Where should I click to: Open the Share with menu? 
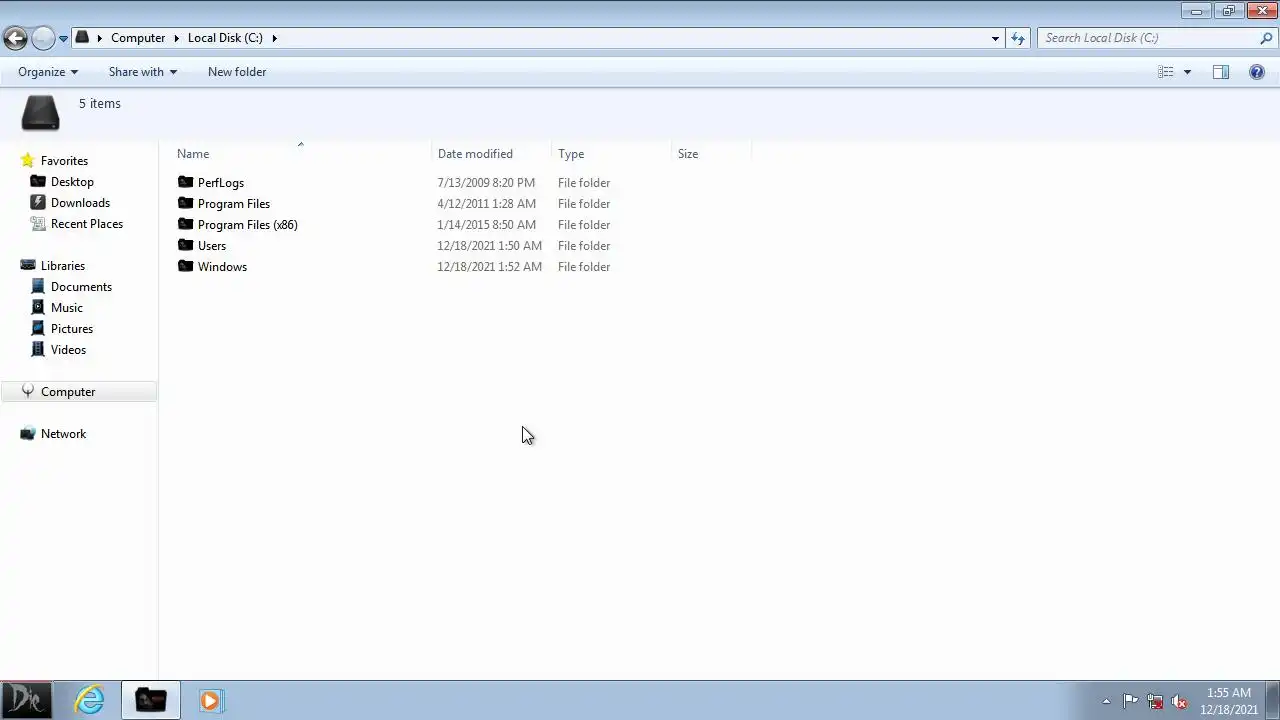(x=143, y=72)
